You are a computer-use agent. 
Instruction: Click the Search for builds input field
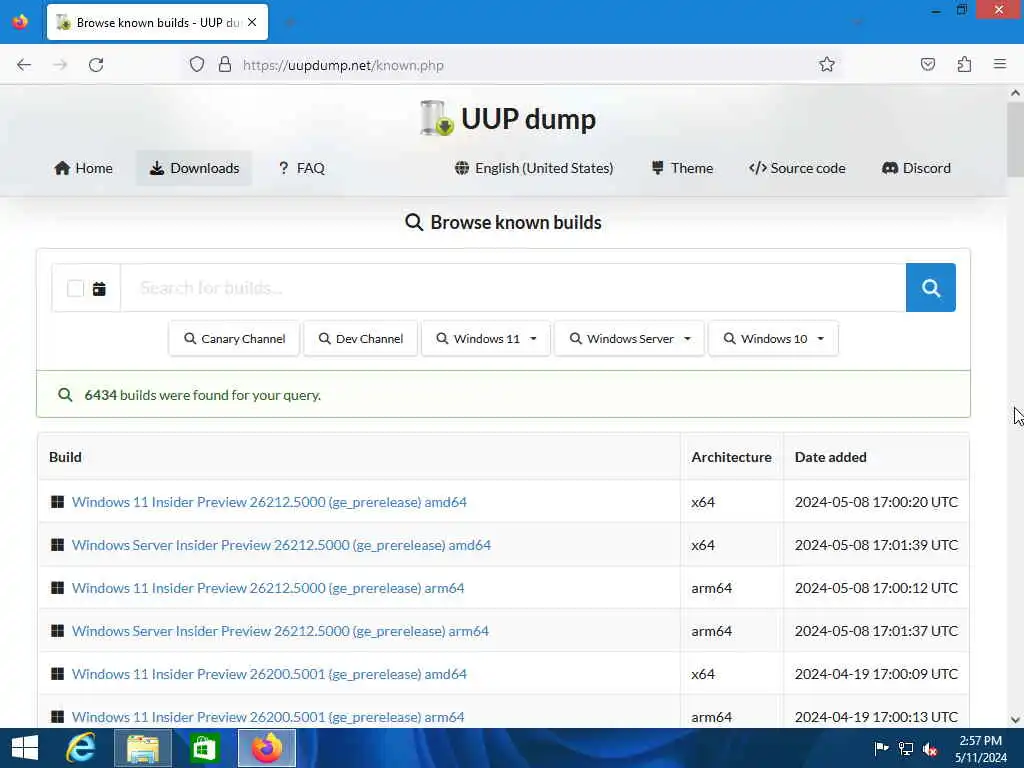[513, 287]
